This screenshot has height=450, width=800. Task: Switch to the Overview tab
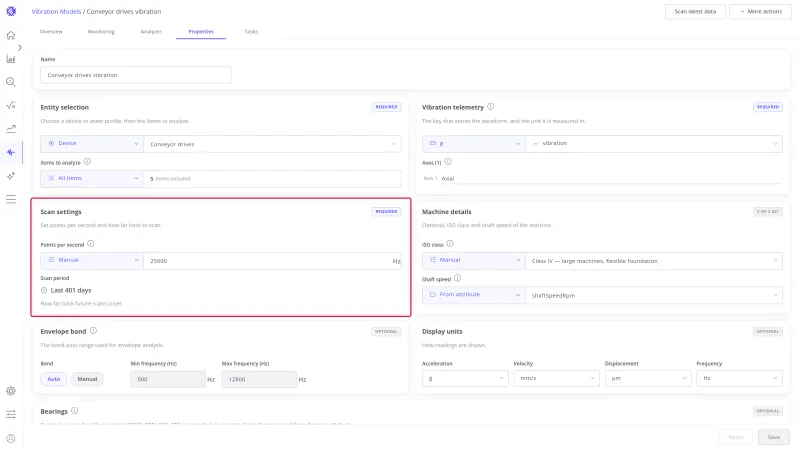coord(51,32)
